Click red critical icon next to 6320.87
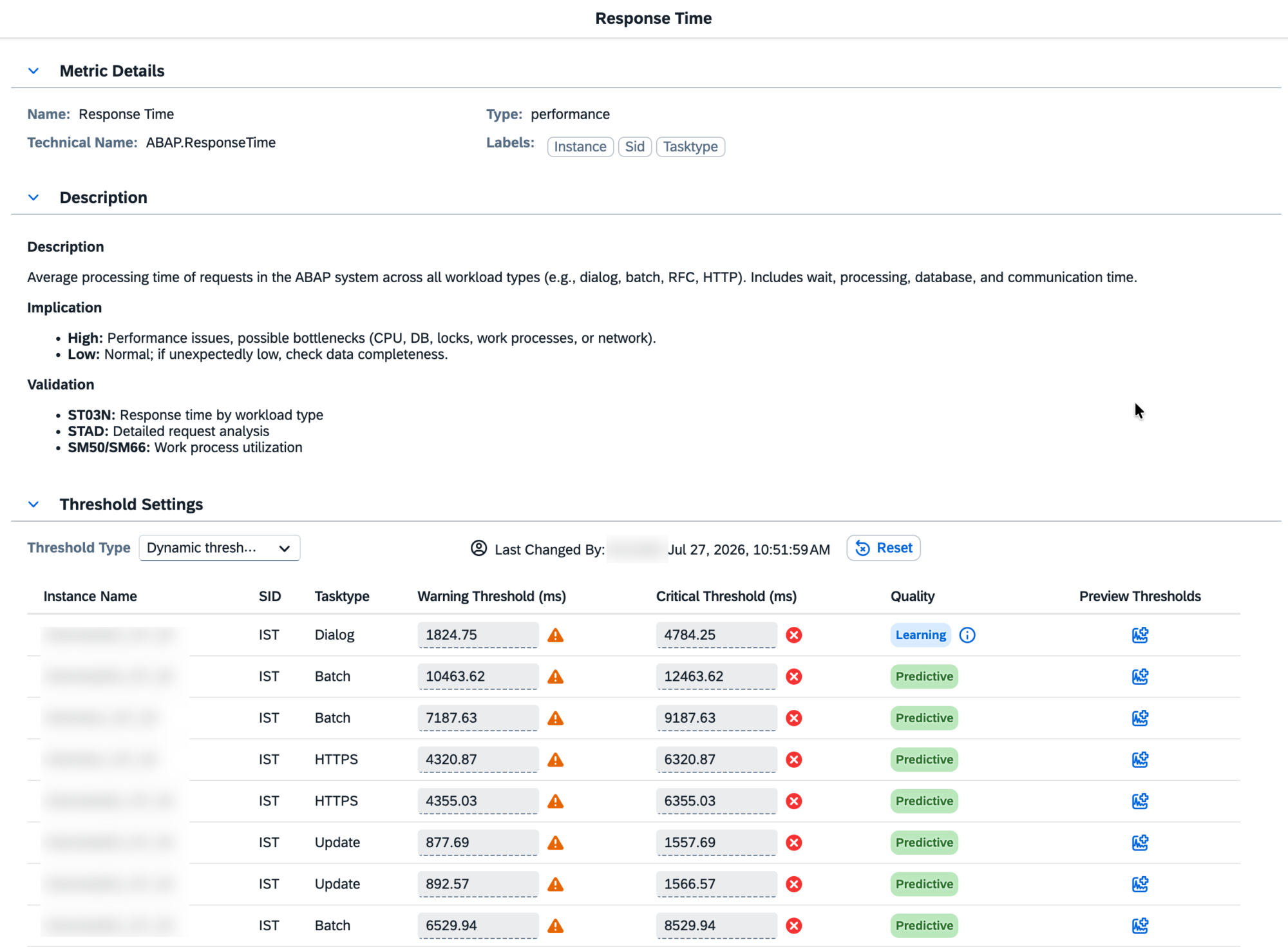 point(794,760)
